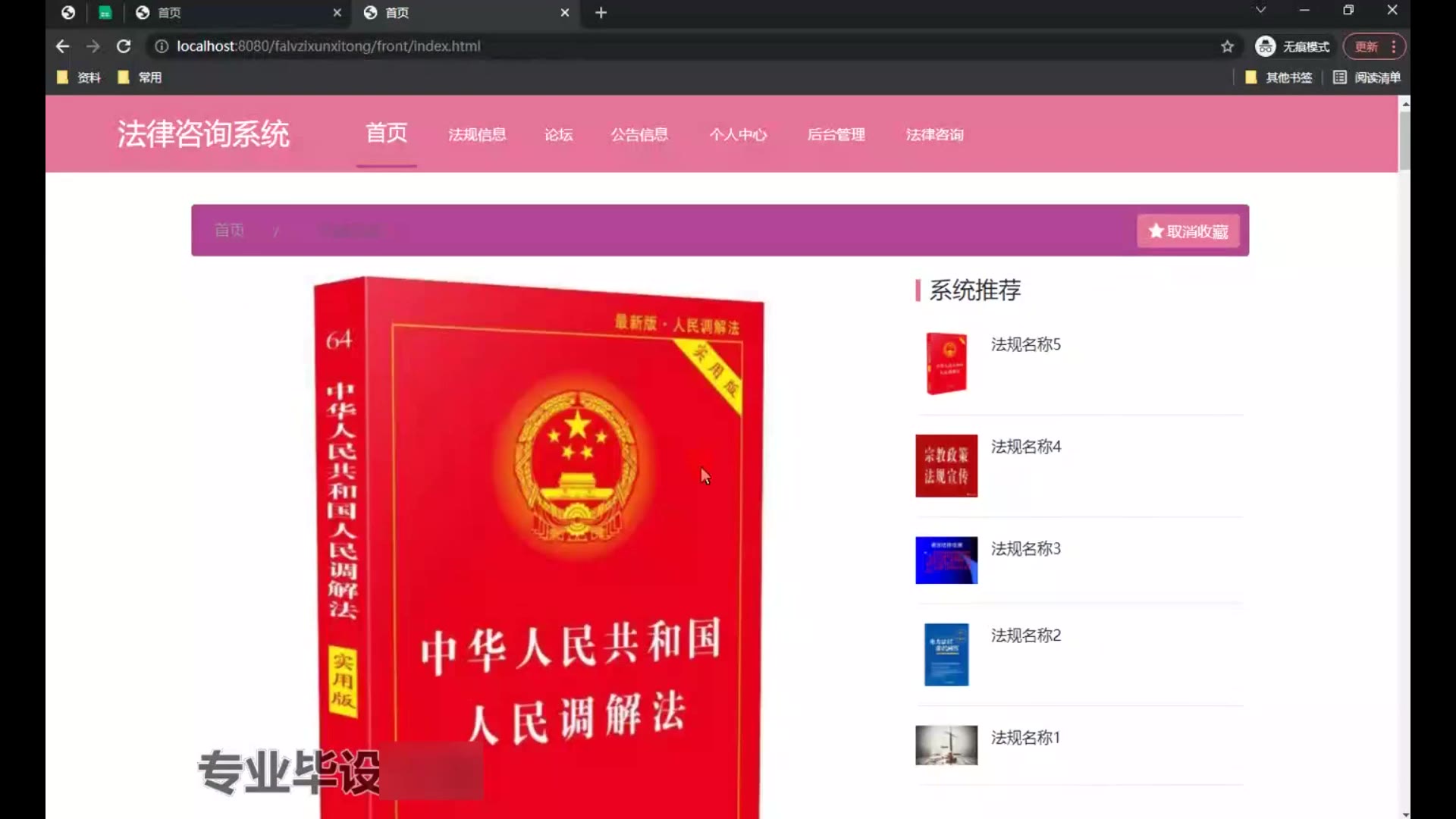Bookmark this page with the star icon
This screenshot has width=1456, height=819.
click(1227, 46)
